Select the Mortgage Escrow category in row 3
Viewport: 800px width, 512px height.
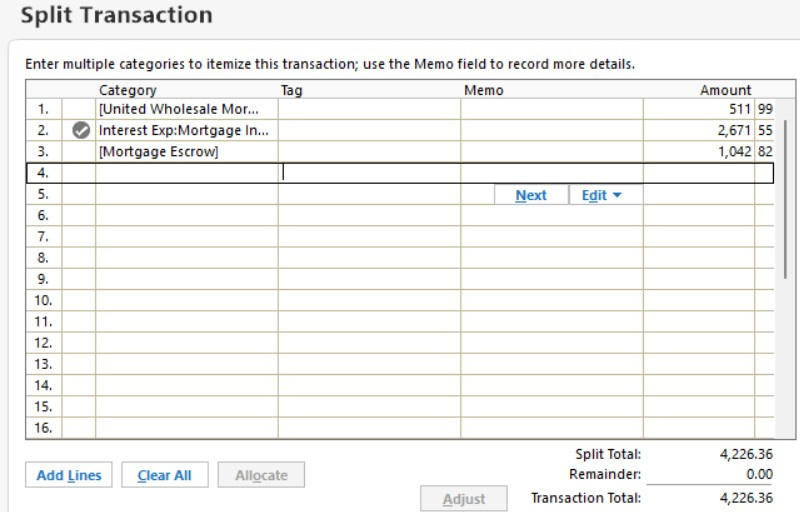pos(186,151)
